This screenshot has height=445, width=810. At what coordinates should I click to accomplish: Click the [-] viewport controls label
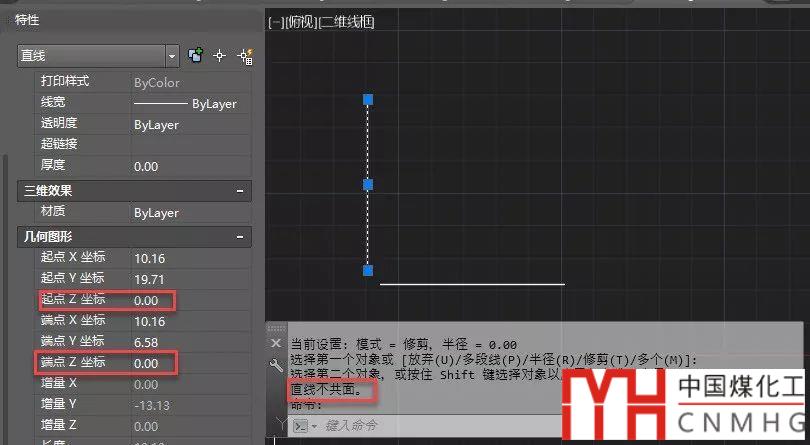(276, 21)
